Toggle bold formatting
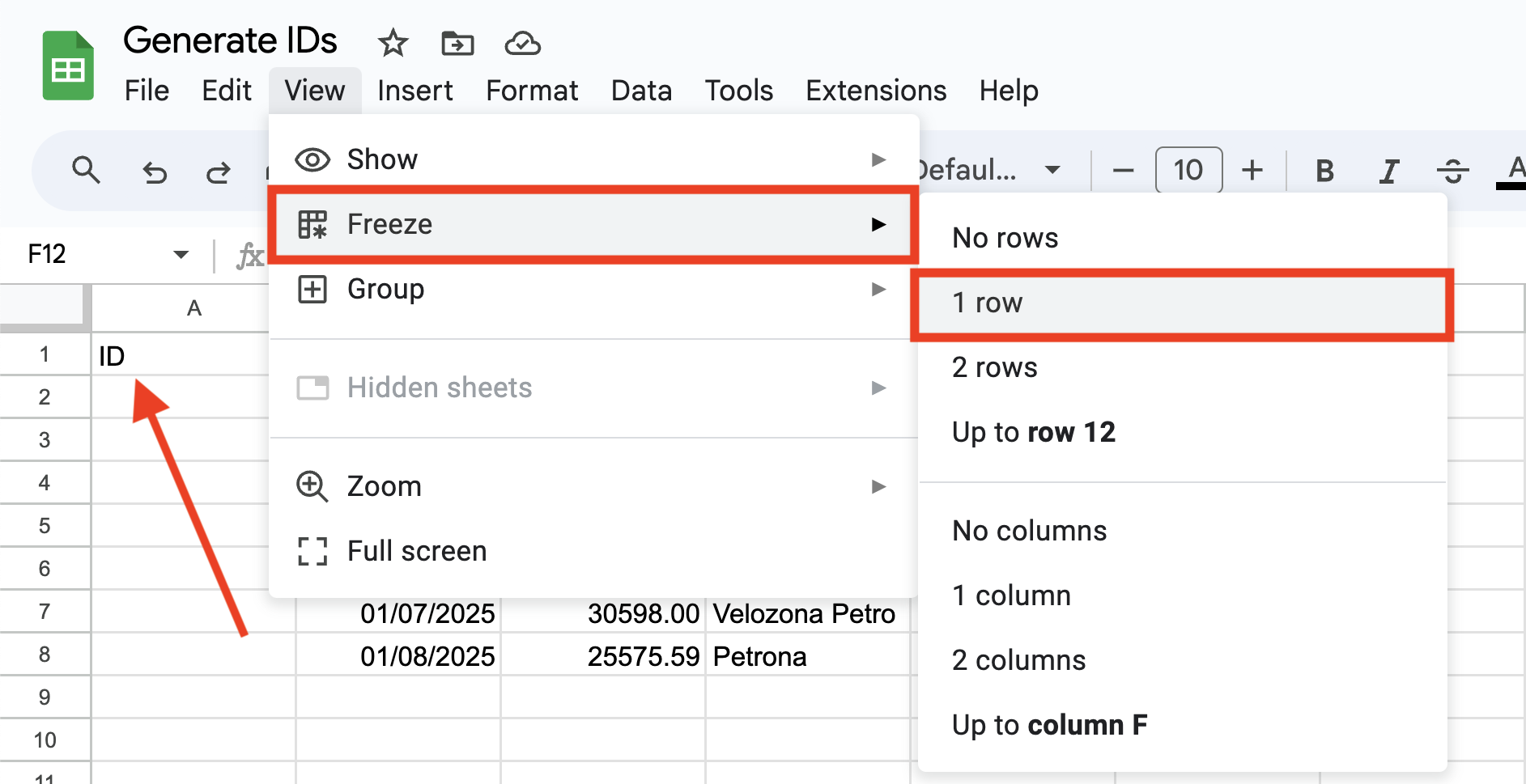1526x784 pixels. (1324, 171)
